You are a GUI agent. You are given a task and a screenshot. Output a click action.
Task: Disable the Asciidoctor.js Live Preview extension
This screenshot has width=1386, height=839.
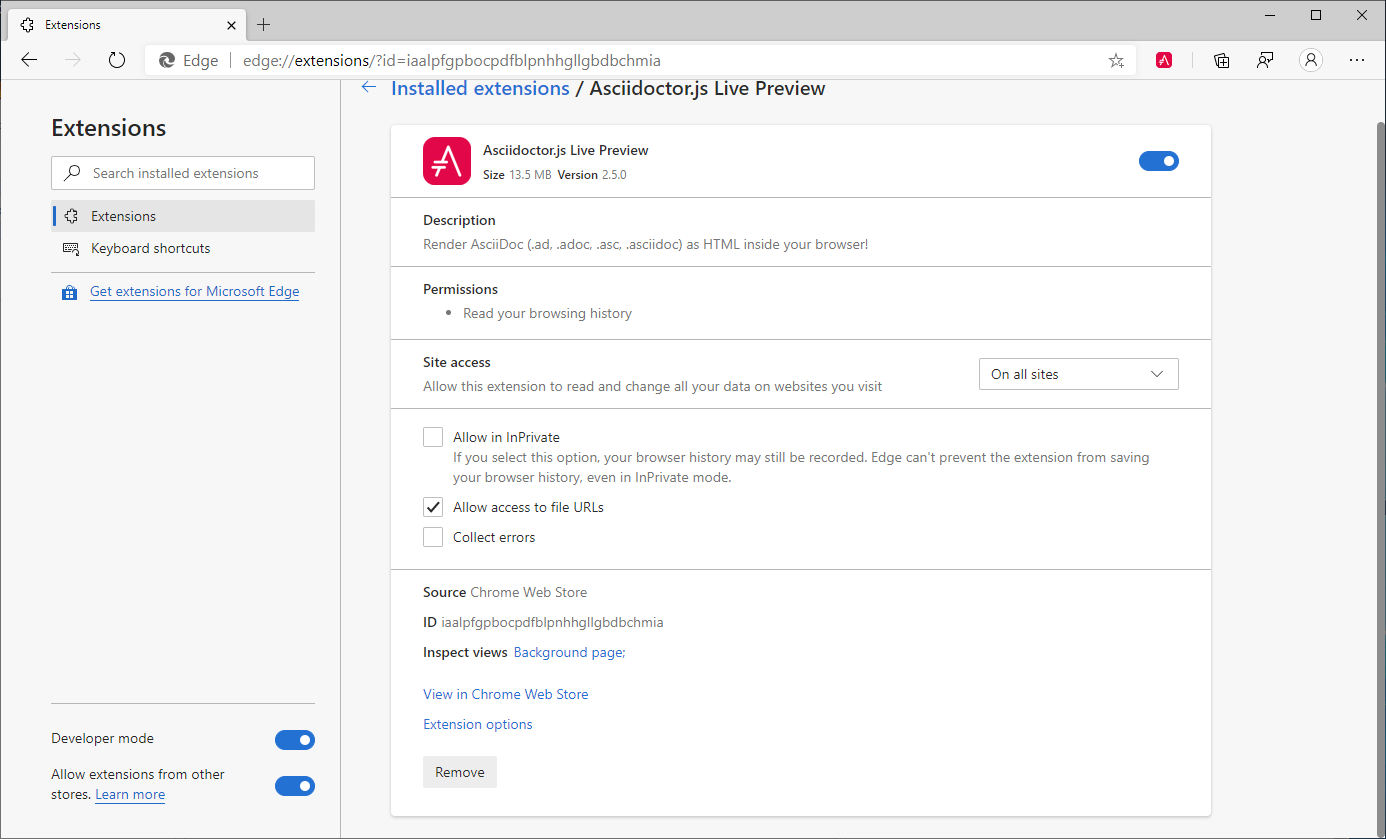coord(1158,160)
